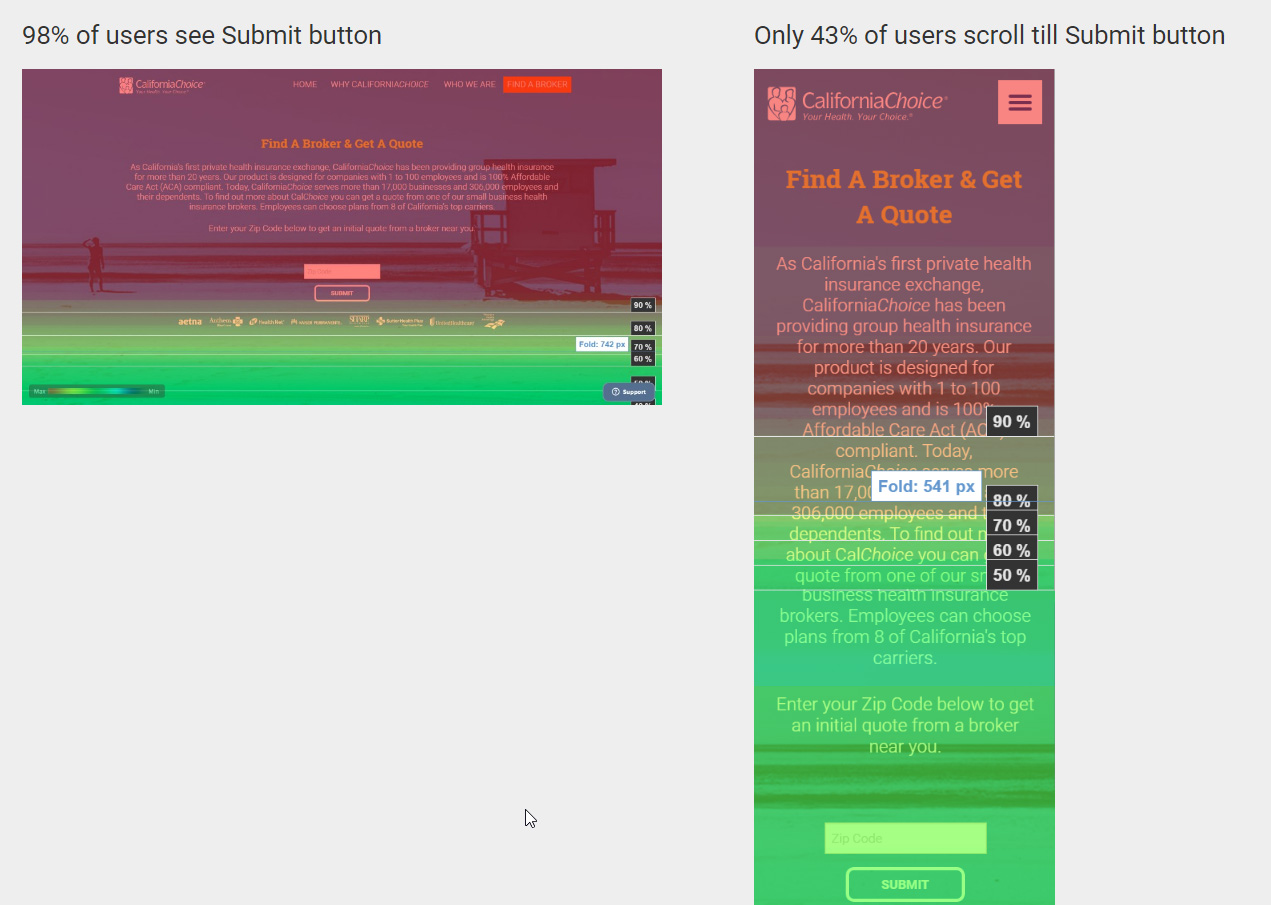Click the UnitedHealthcare carrier logo
Image resolution: width=1271 pixels, height=905 pixels.
453,322
